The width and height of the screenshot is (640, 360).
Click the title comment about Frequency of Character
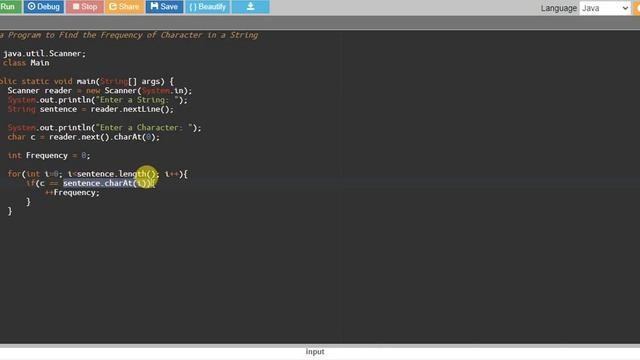tap(129, 35)
